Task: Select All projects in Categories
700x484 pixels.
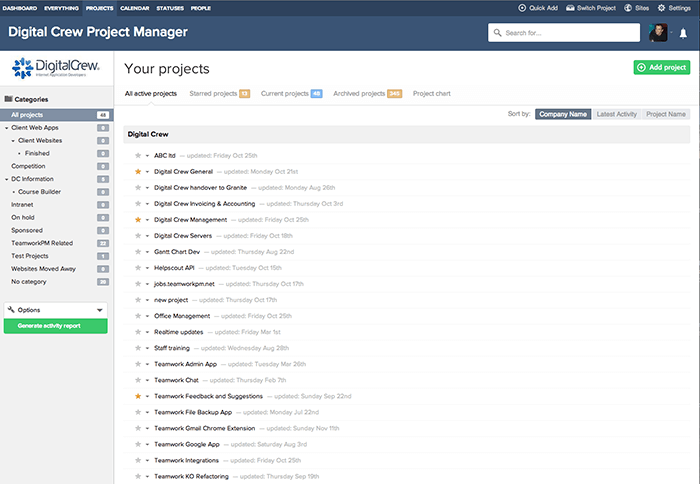Action: tap(57, 115)
